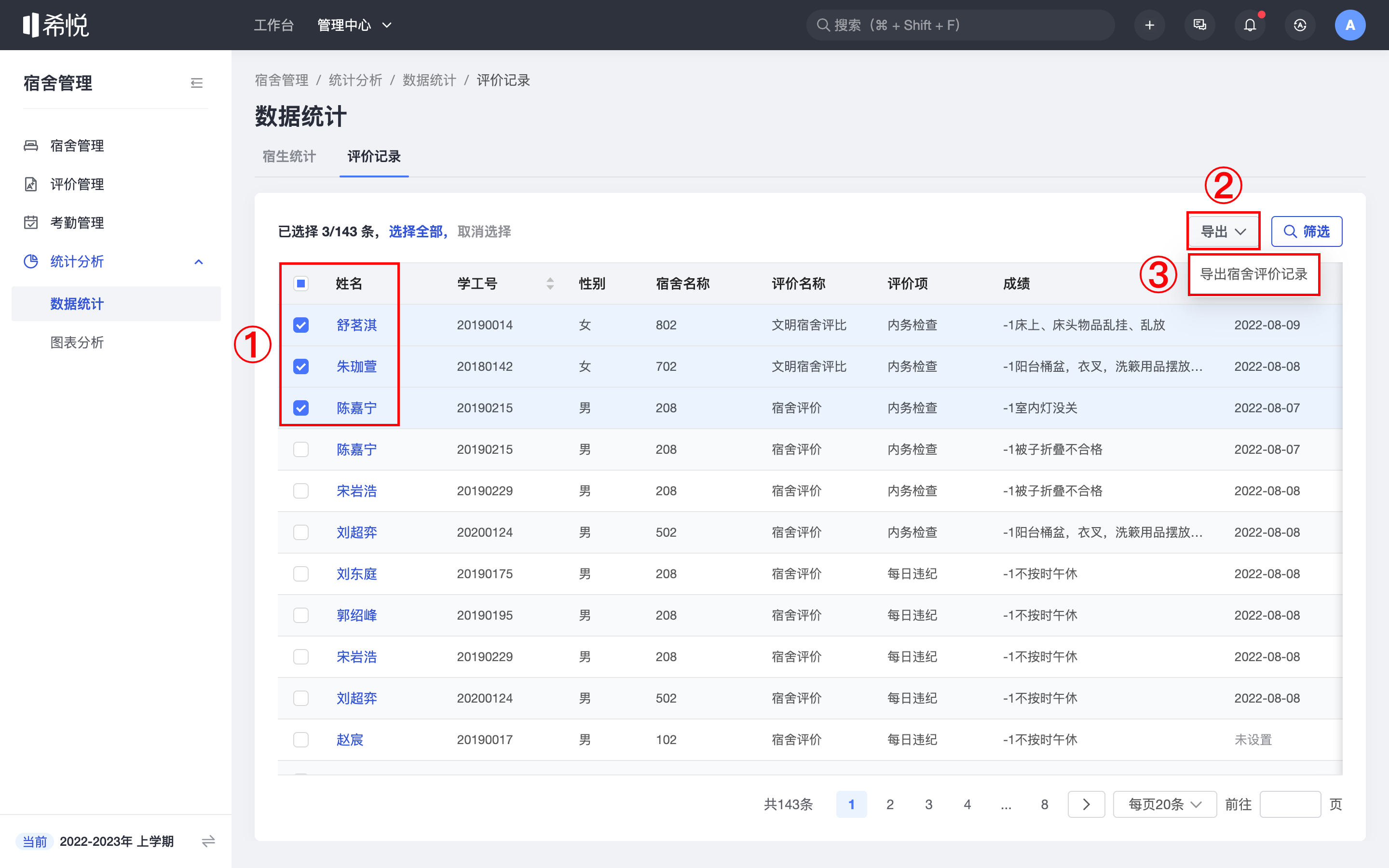Click the 评价名称 column header
Viewport: 1389px width, 868px height.
click(x=798, y=283)
